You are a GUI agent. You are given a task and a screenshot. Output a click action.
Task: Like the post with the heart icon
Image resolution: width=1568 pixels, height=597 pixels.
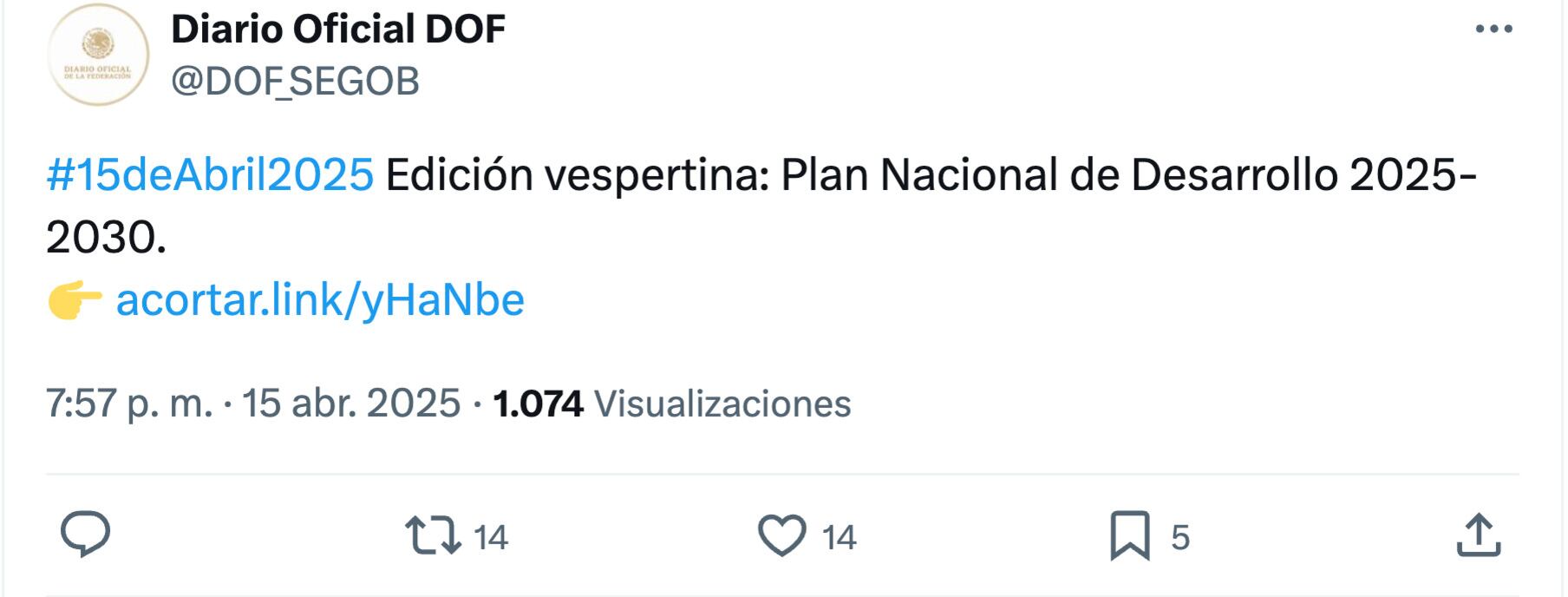[782, 535]
